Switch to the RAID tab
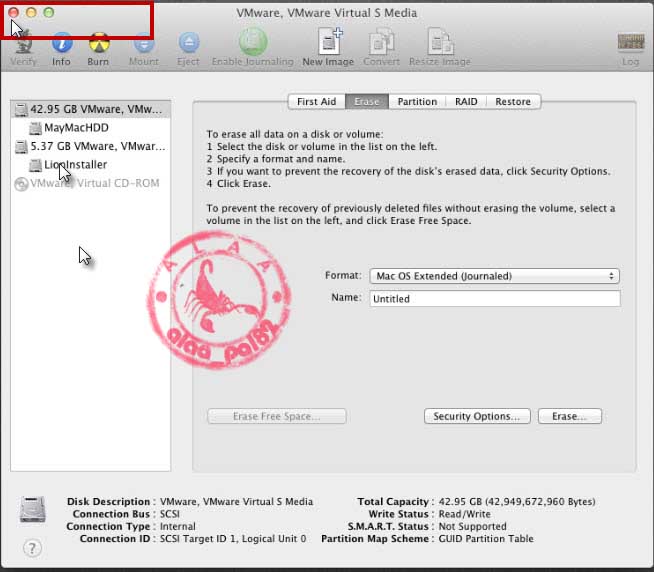Viewport: 654px width, 572px height. click(466, 101)
